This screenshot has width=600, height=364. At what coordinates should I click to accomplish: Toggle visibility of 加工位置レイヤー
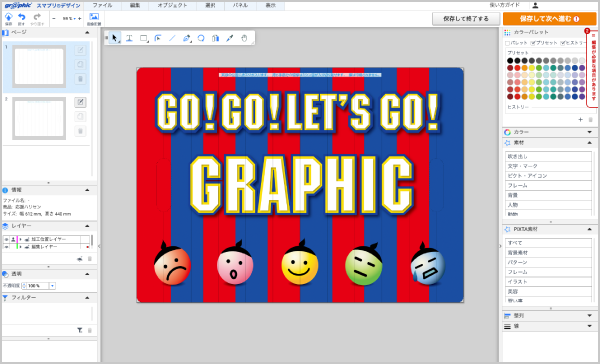pyautogui.click(x=6, y=239)
